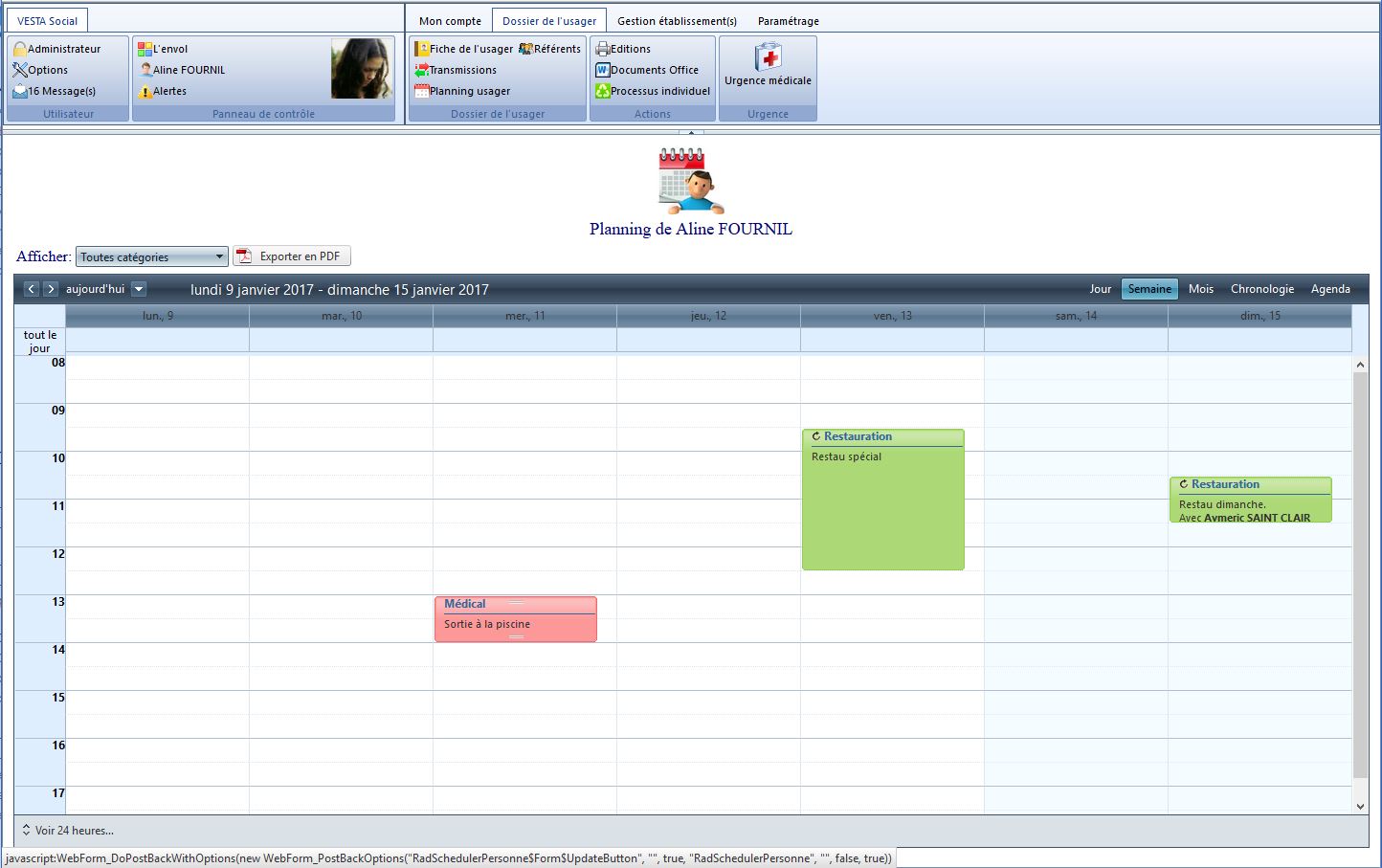1382x868 pixels.
Task: Switch calendar to Agenda view
Action: [1329, 289]
